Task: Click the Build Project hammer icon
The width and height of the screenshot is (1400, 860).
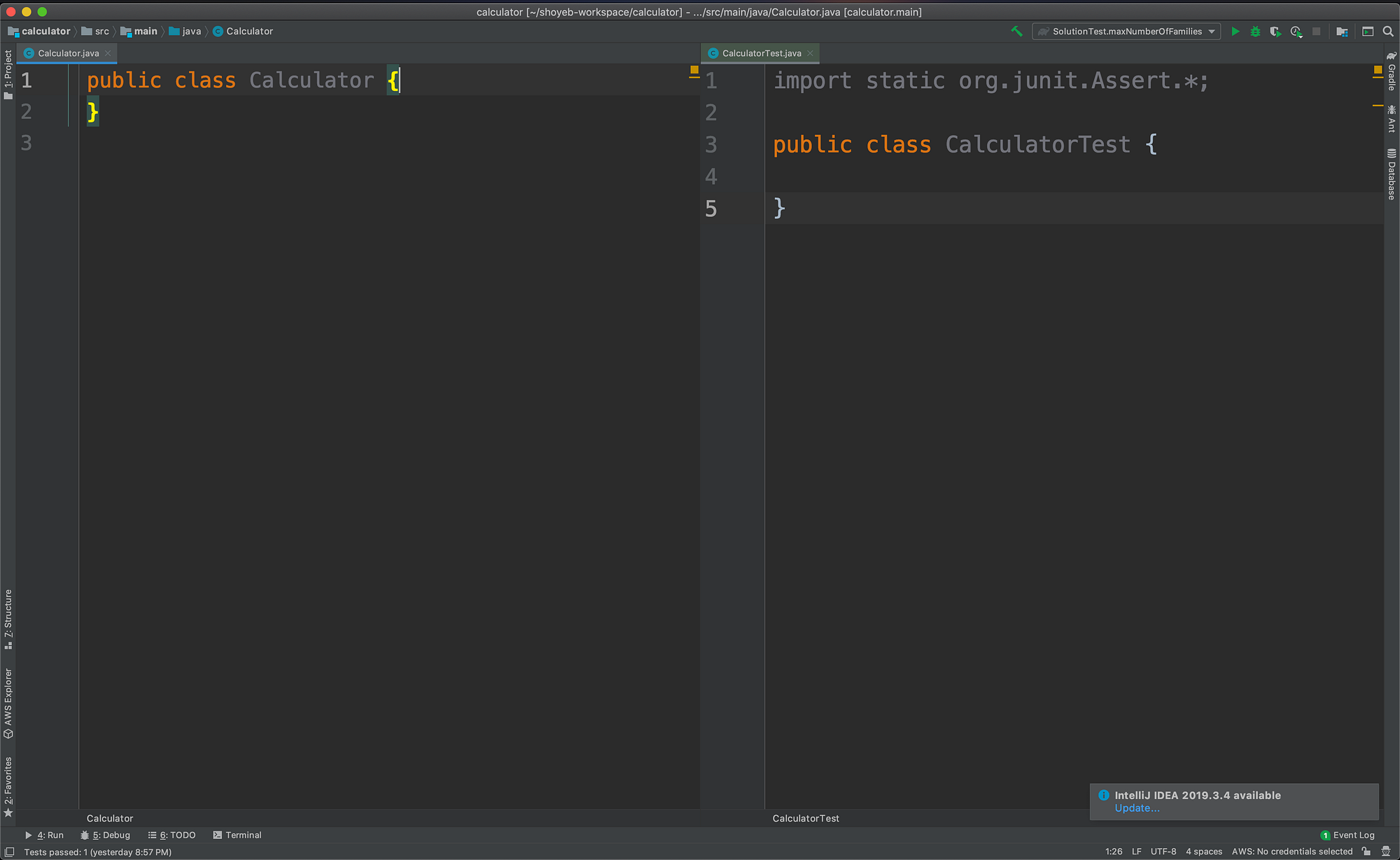Action: 1016,31
